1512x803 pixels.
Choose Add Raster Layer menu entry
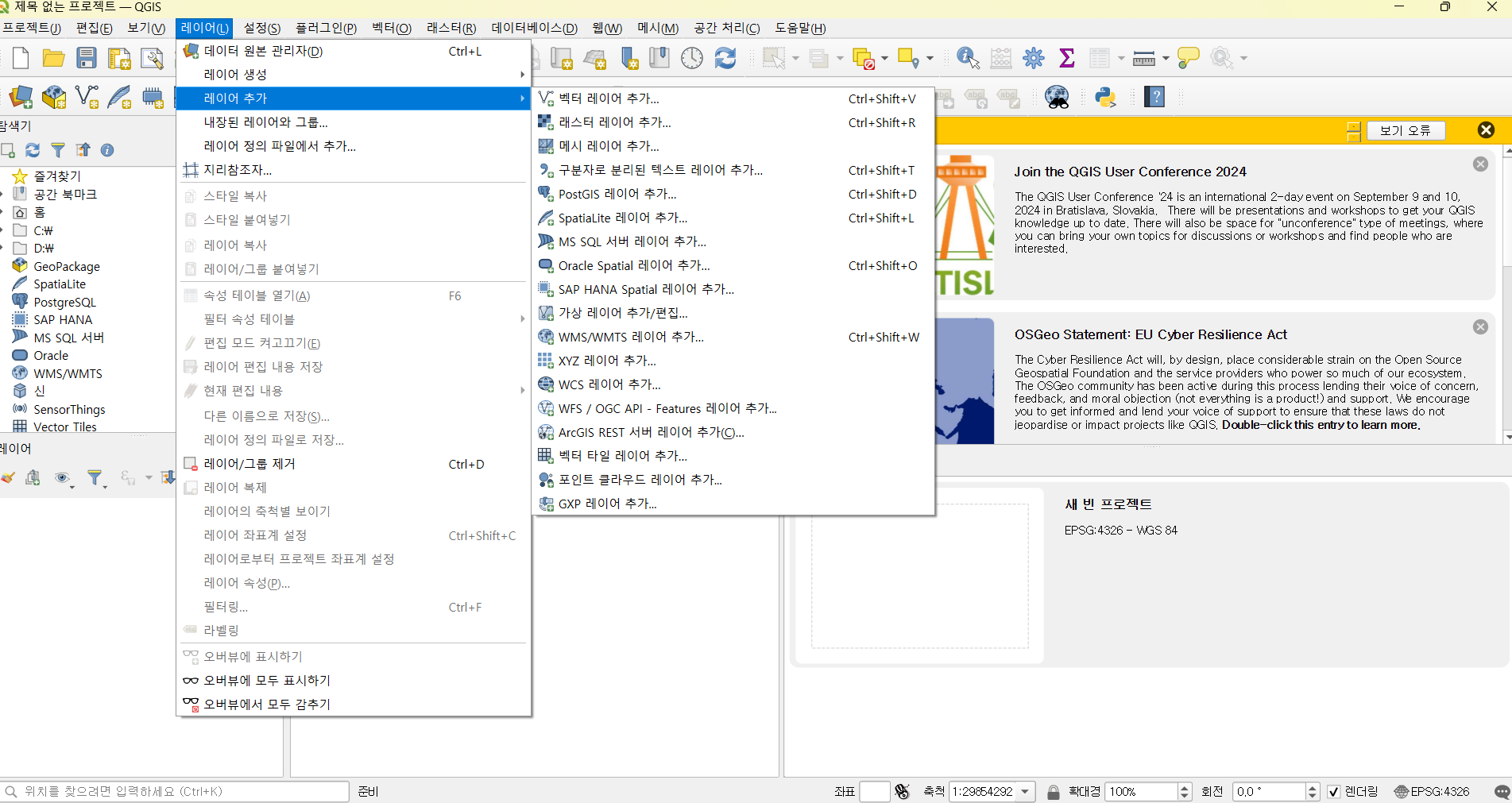[x=733, y=122]
